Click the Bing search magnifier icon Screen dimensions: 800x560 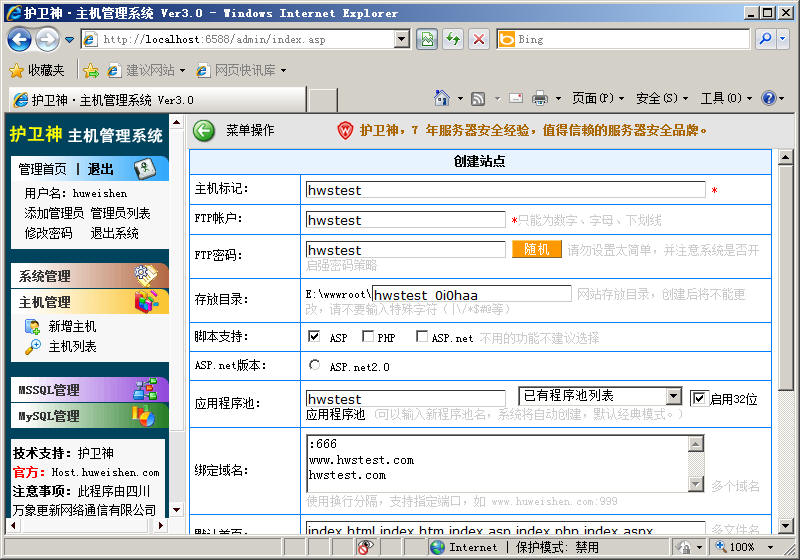click(x=765, y=39)
